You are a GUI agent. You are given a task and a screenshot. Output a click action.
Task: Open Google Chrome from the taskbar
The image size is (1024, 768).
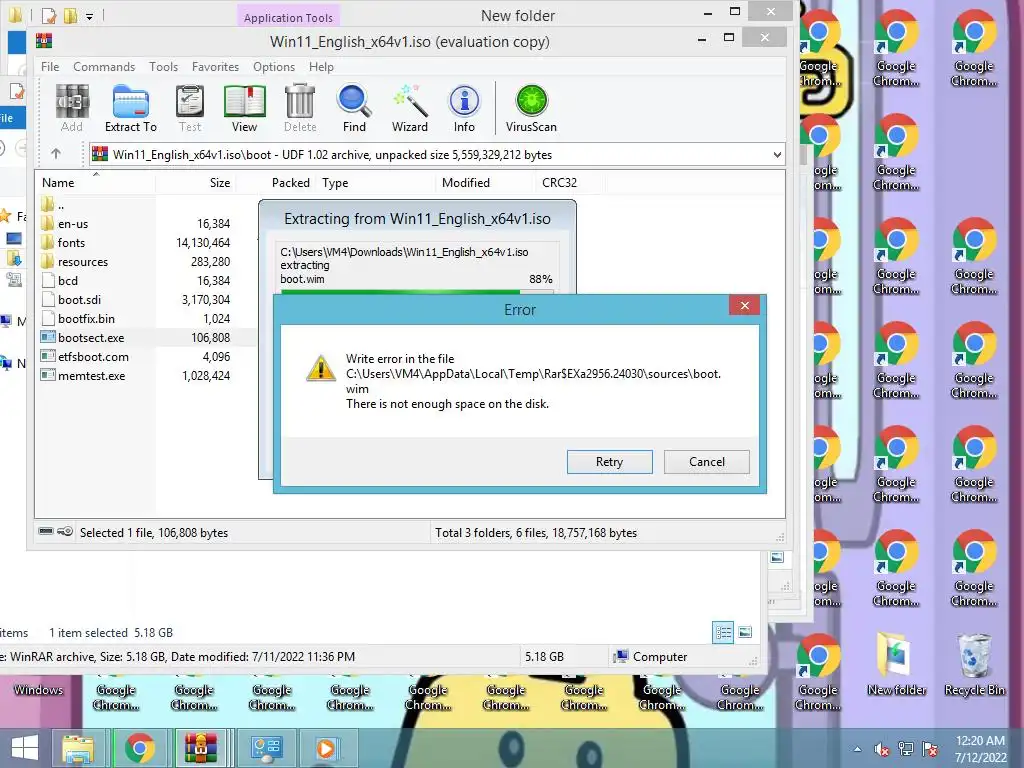coord(139,748)
